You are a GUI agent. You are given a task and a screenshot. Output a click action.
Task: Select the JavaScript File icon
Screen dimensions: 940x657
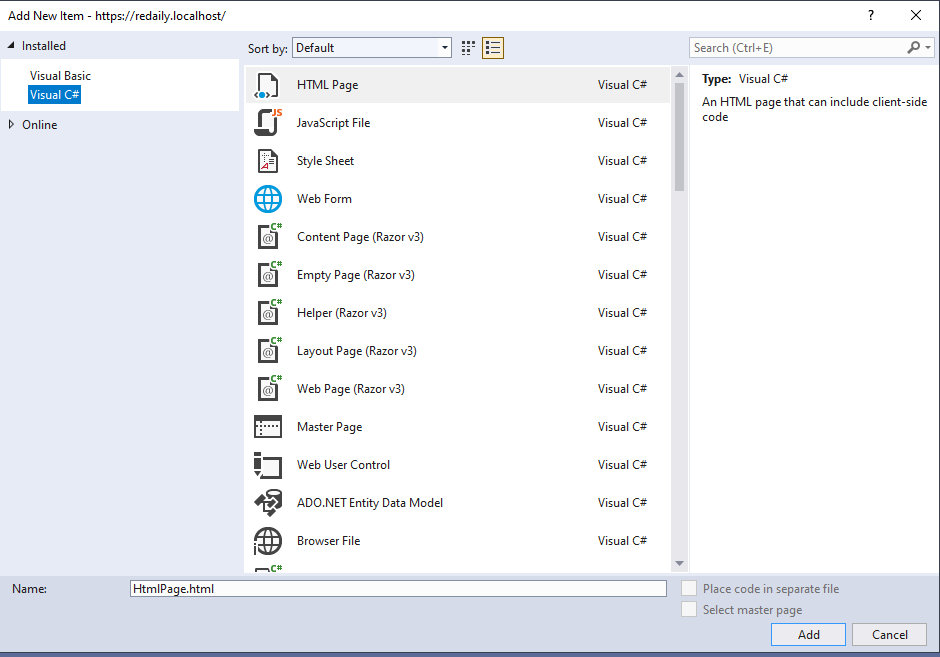click(x=267, y=123)
